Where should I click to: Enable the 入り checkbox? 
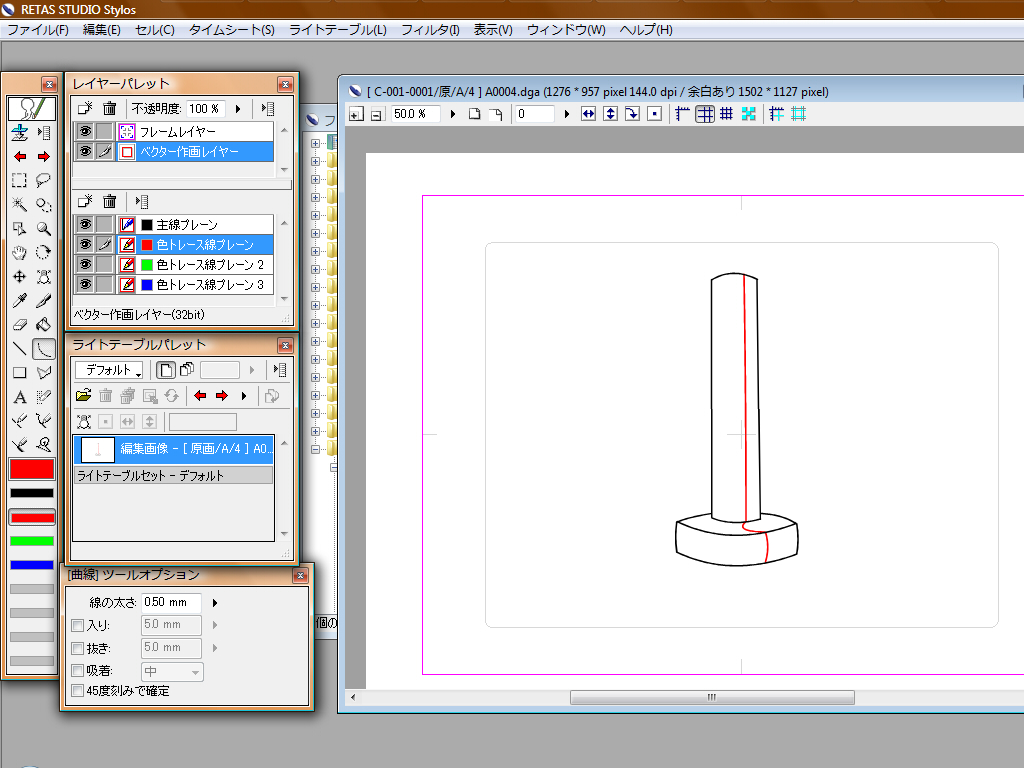click(77, 626)
